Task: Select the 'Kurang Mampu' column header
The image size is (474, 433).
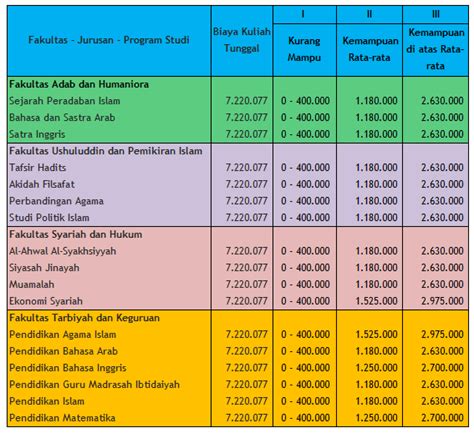Action: (304, 49)
